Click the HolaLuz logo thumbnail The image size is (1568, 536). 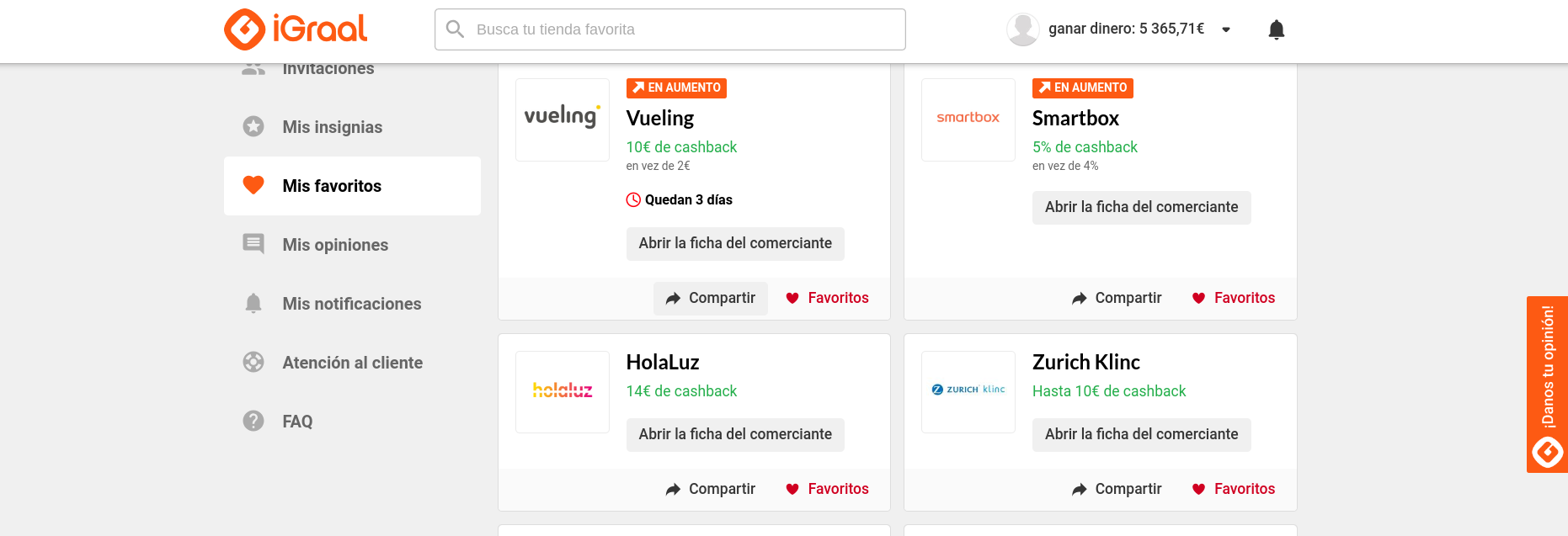tap(563, 391)
